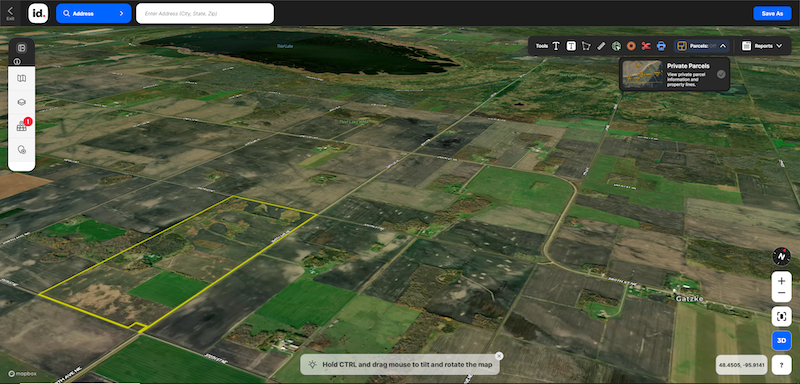Open the Address search type dropdown
The width and height of the screenshot is (800, 384).
tap(93, 13)
